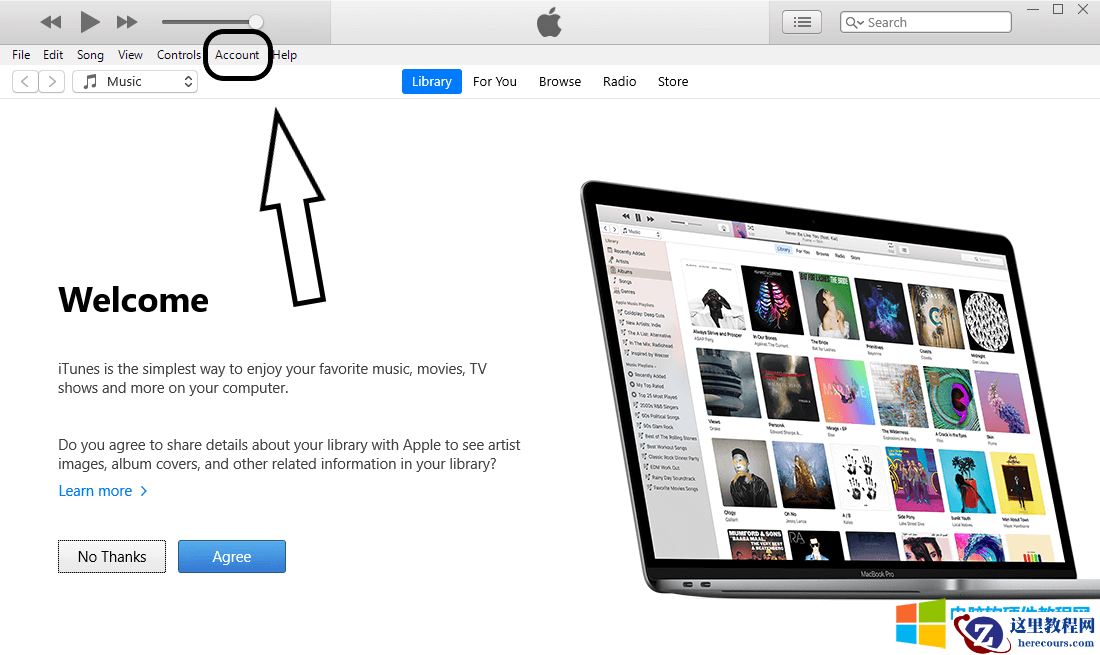Open the File menu

21,55
